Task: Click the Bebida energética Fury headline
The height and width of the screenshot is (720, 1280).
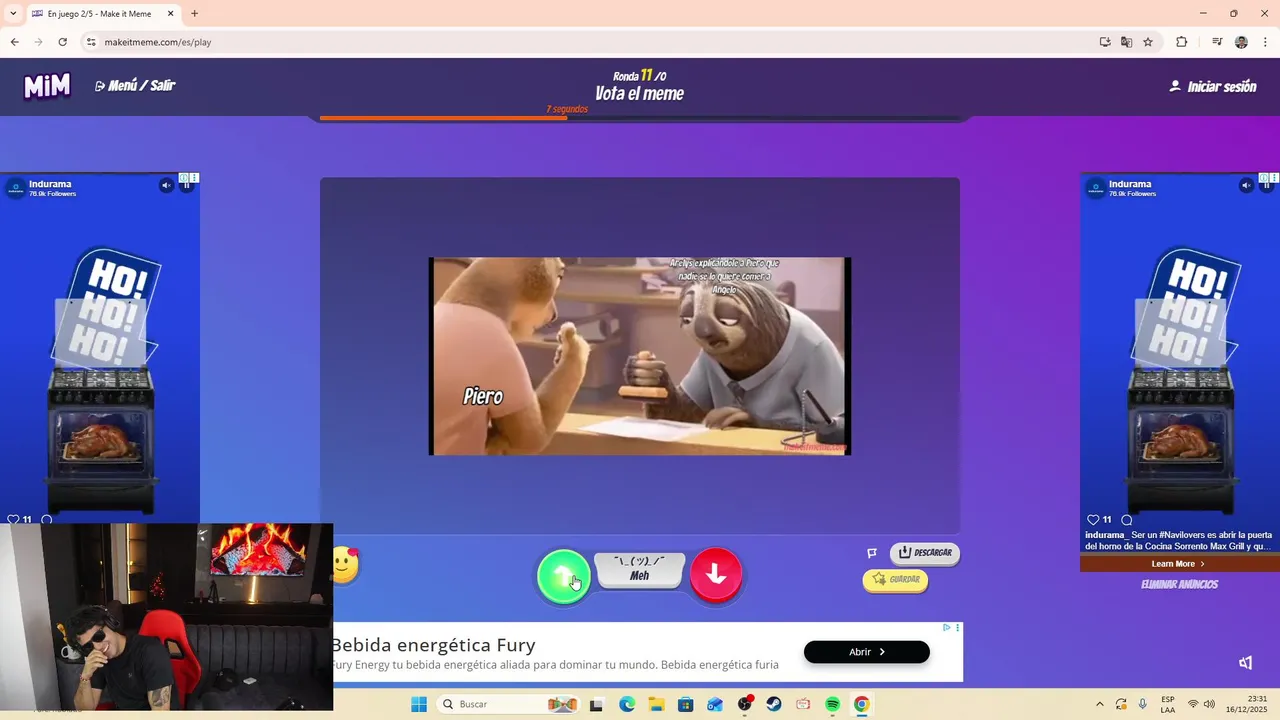Action: click(433, 645)
